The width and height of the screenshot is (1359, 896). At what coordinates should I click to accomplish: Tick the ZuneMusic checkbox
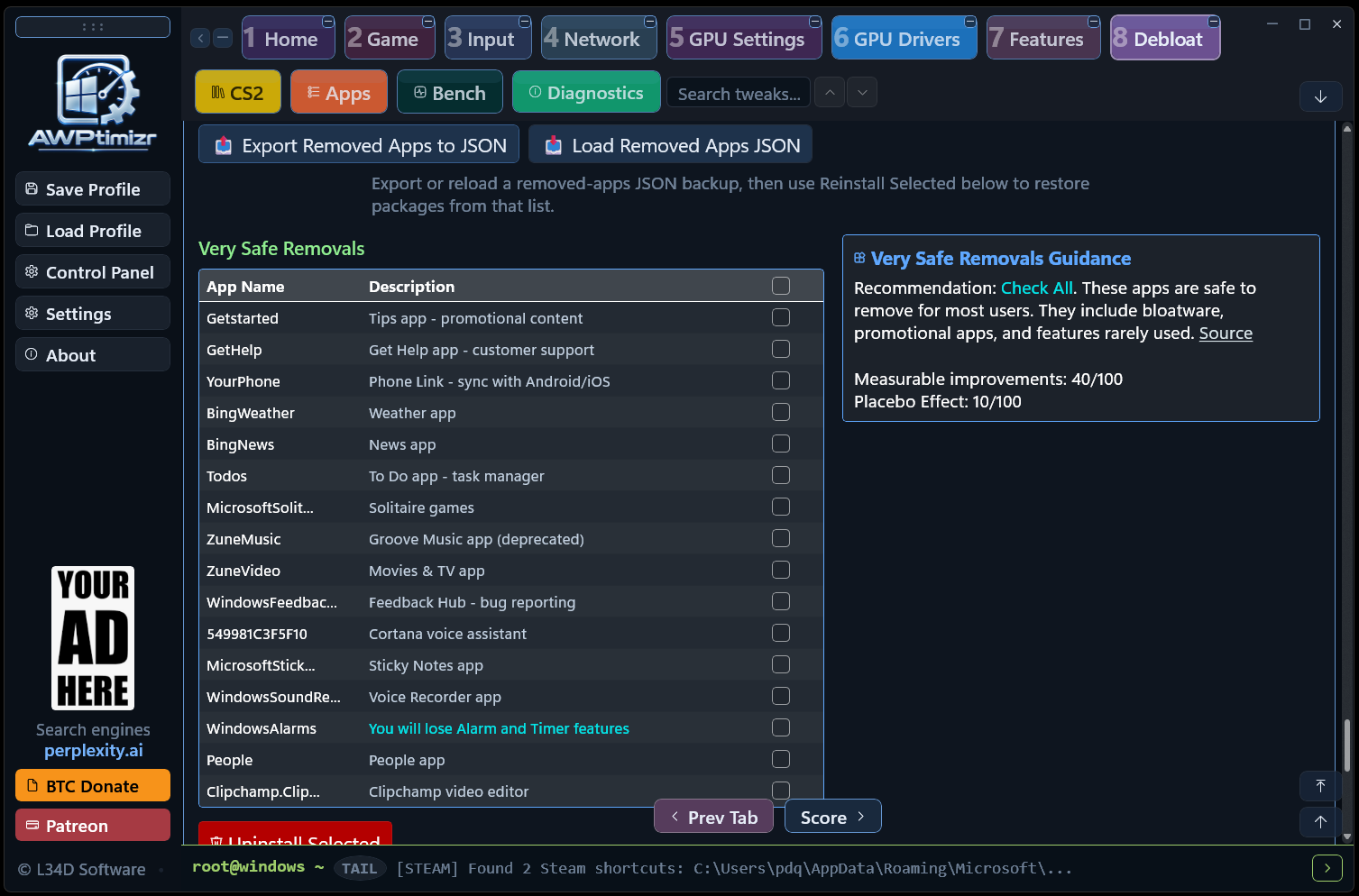[781, 538]
